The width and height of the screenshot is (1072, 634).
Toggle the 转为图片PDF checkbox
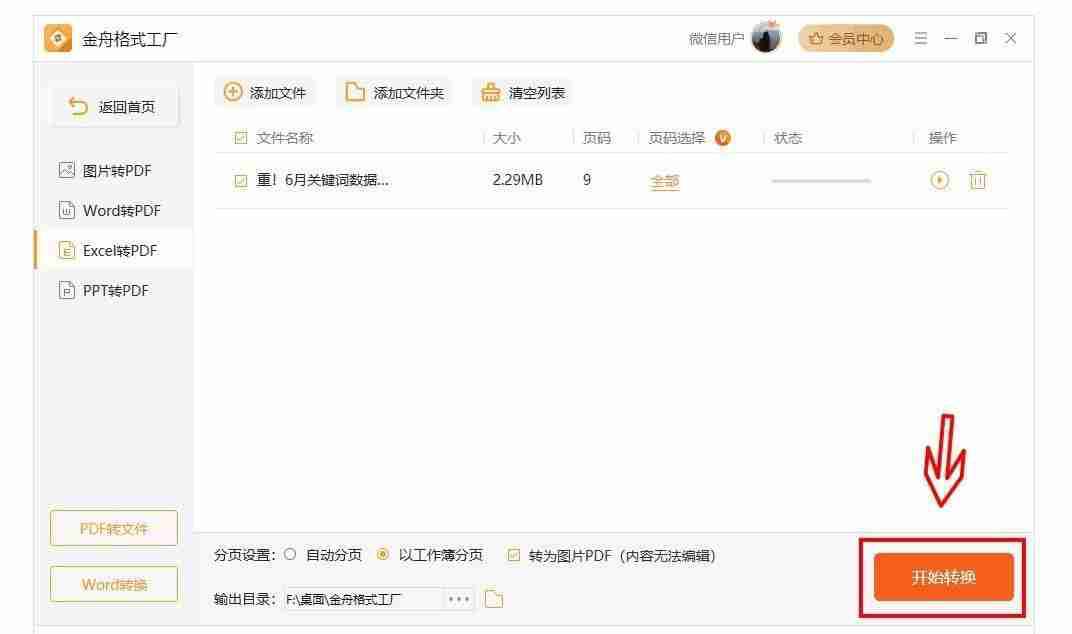click(513, 555)
